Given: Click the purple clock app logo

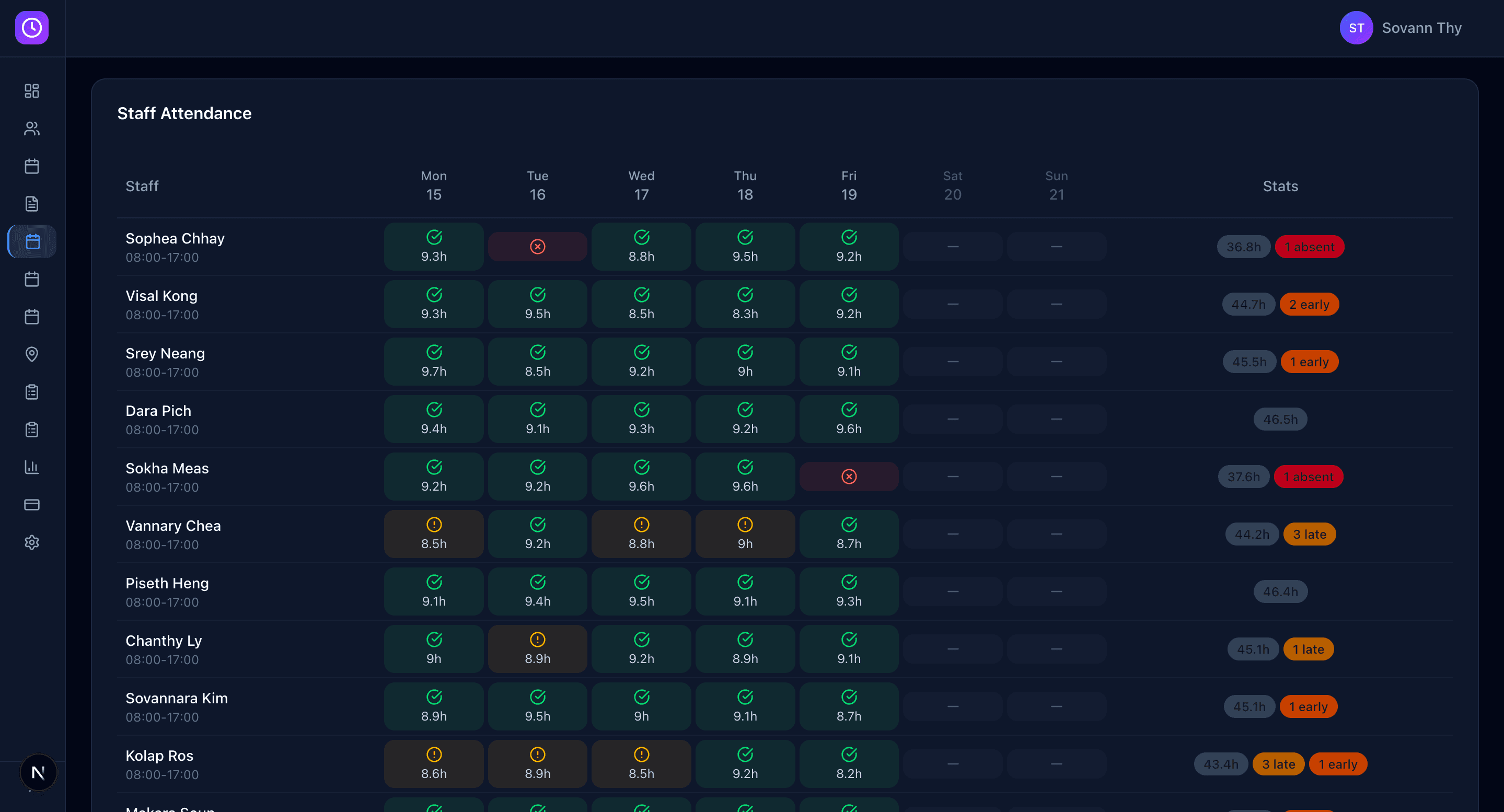Looking at the screenshot, I should tap(31, 28).
